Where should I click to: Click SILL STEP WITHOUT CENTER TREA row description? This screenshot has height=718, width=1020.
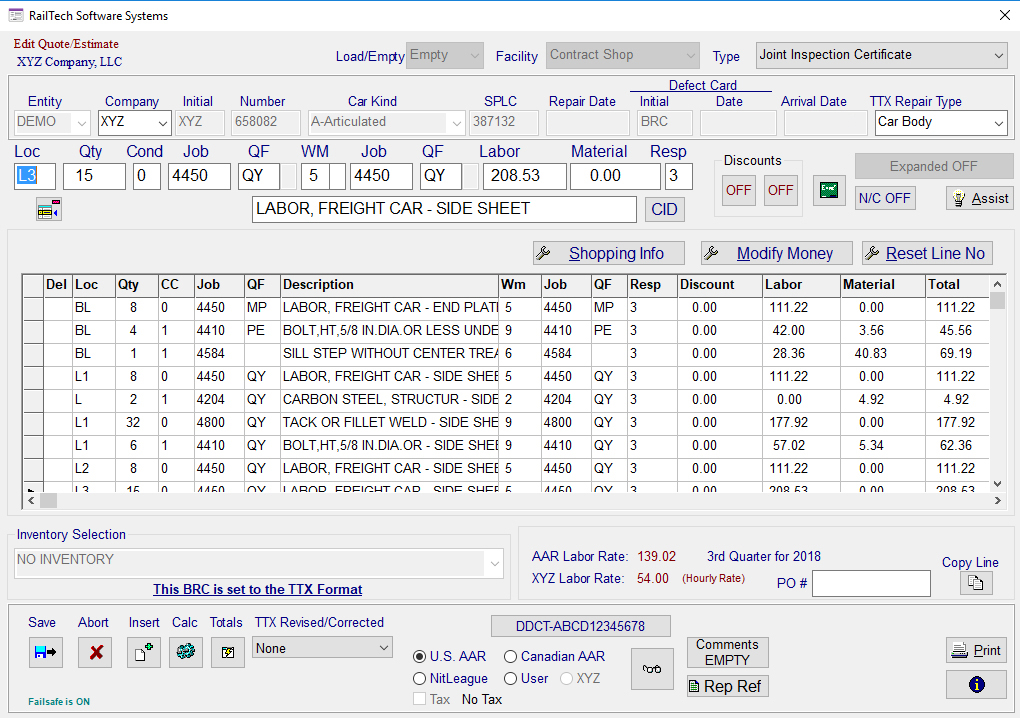click(390, 354)
